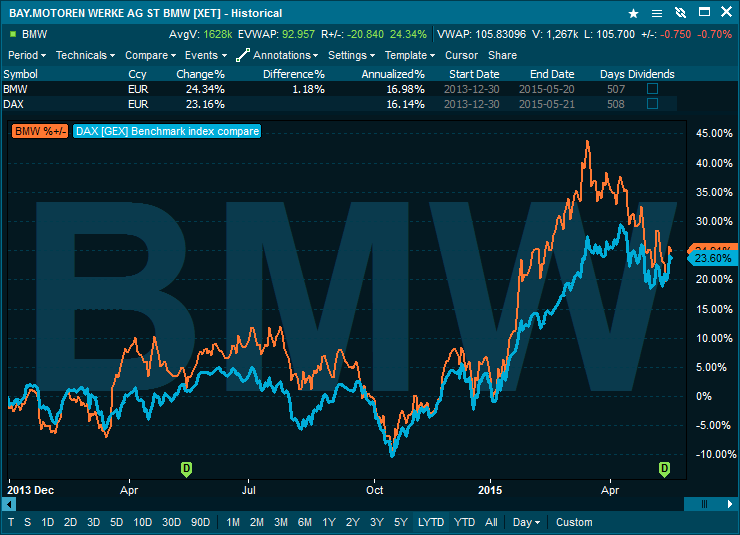
Task: Select the T (tick) time range
Action: (x=11, y=522)
